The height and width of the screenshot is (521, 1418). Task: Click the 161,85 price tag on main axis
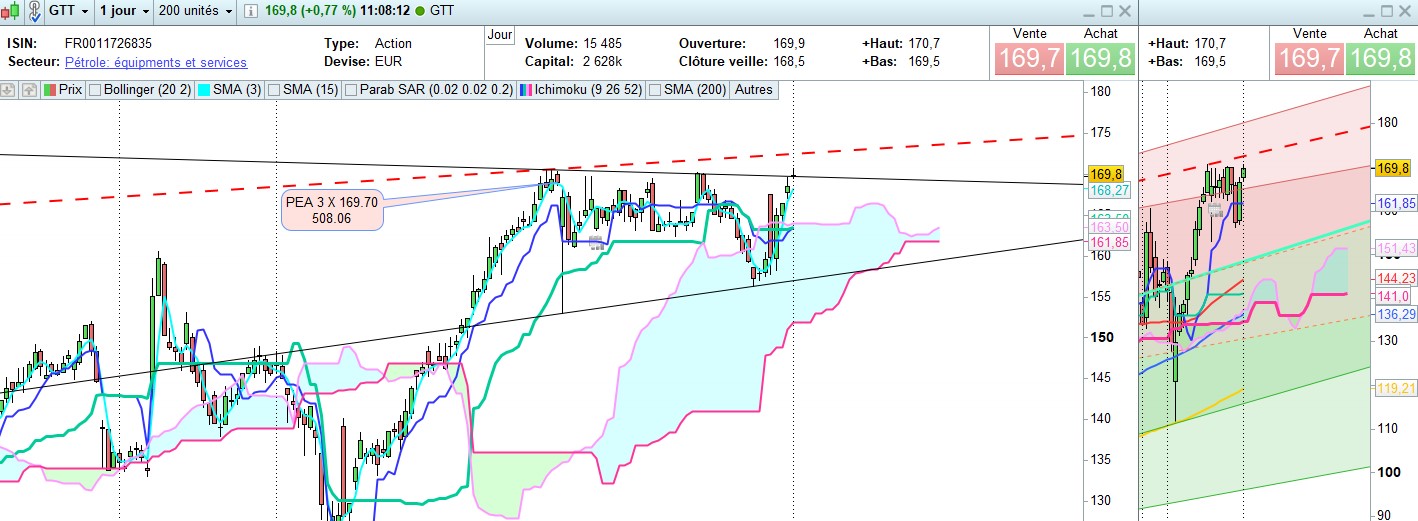point(1109,243)
